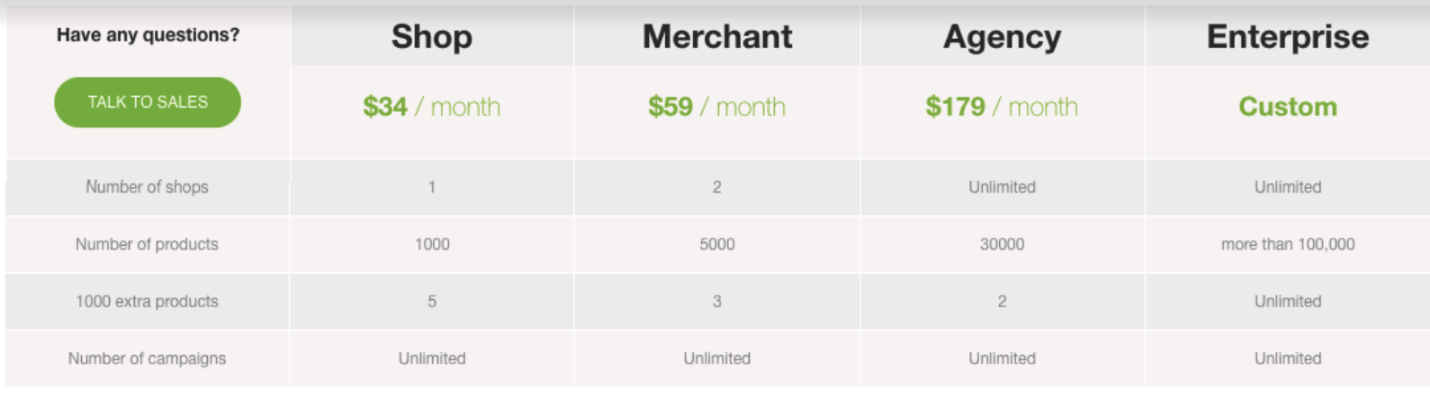Select the Merchant plan heading

click(717, 37)
